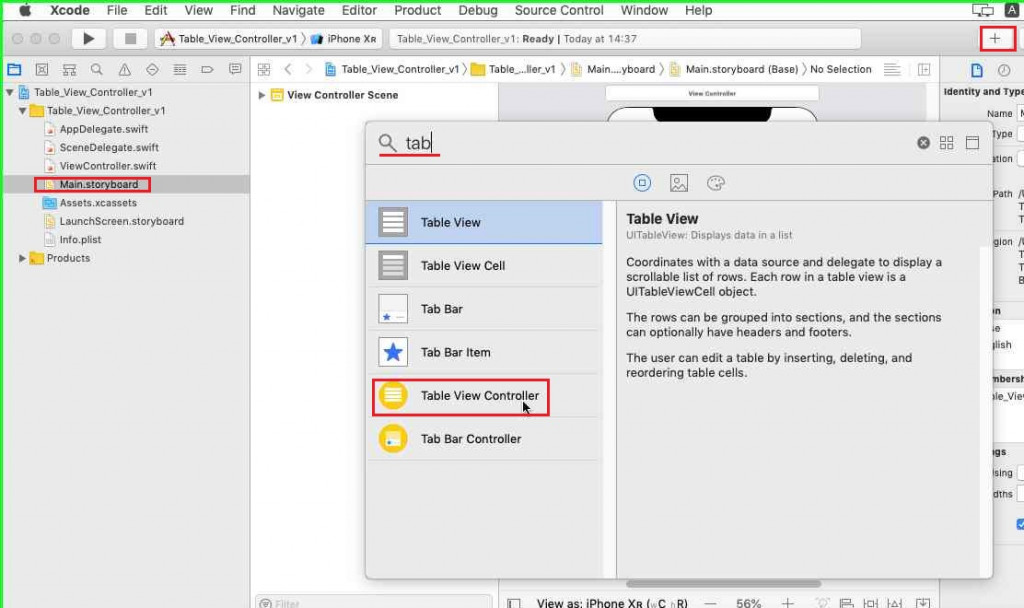Select Tab Bar Item in library
This screenshot has width=1024, height=608.
(x=484, y=353)
